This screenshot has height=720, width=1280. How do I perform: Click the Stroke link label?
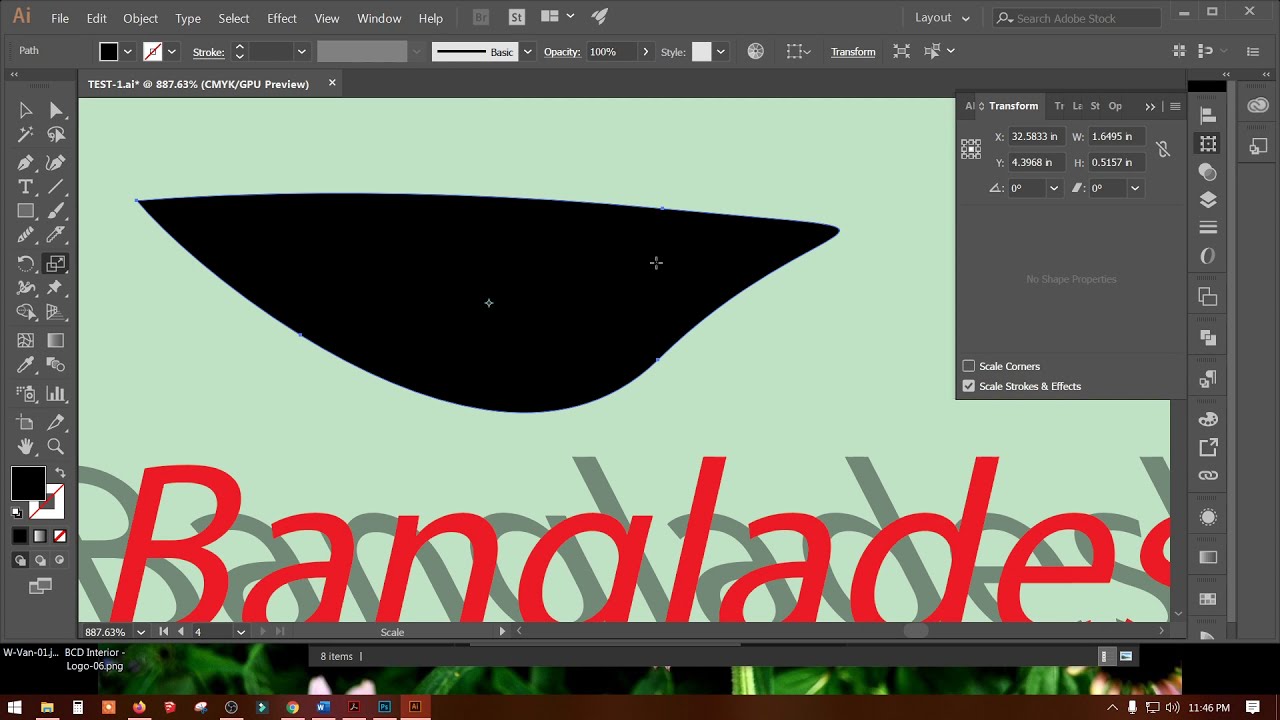point(208,52)
